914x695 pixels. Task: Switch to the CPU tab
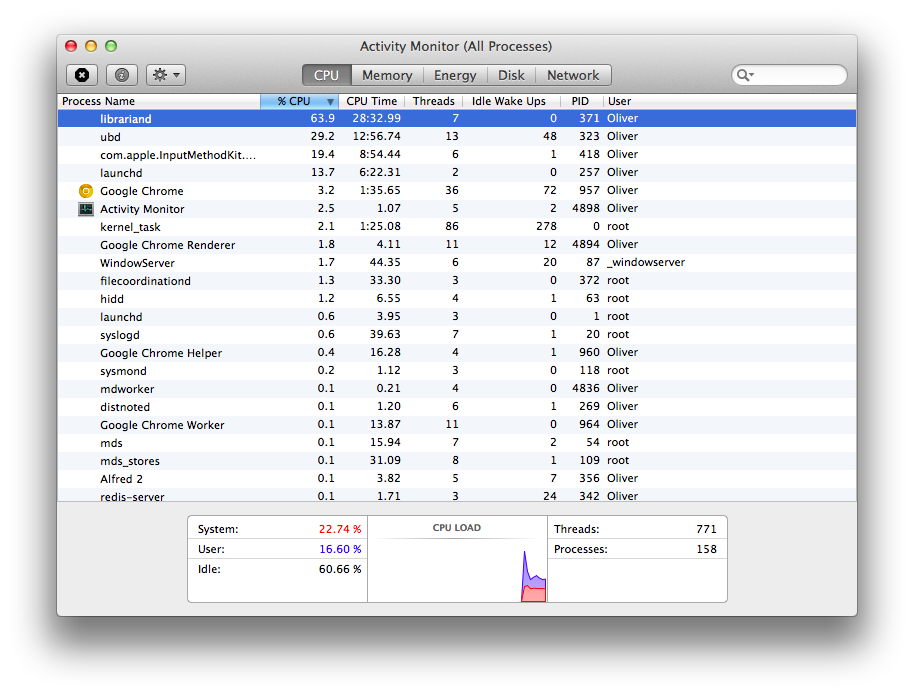[x=326, y=75]
